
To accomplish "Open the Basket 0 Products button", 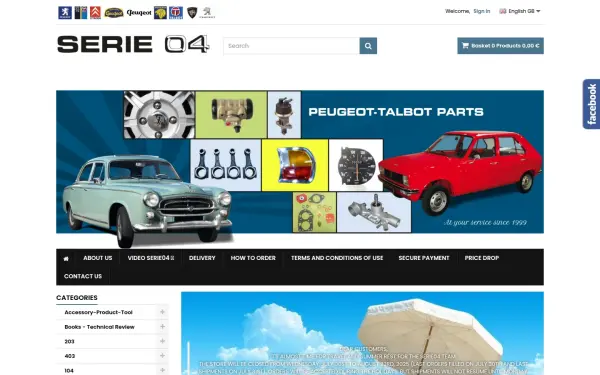I will tap(501, 46).
